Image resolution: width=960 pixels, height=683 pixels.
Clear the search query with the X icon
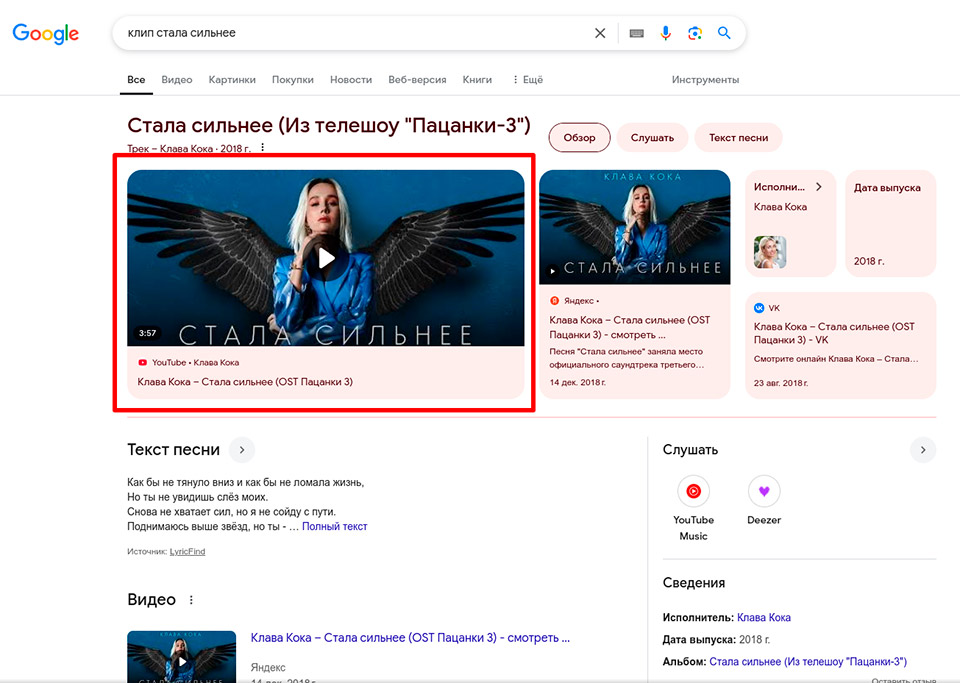click(x=600, y=33)
